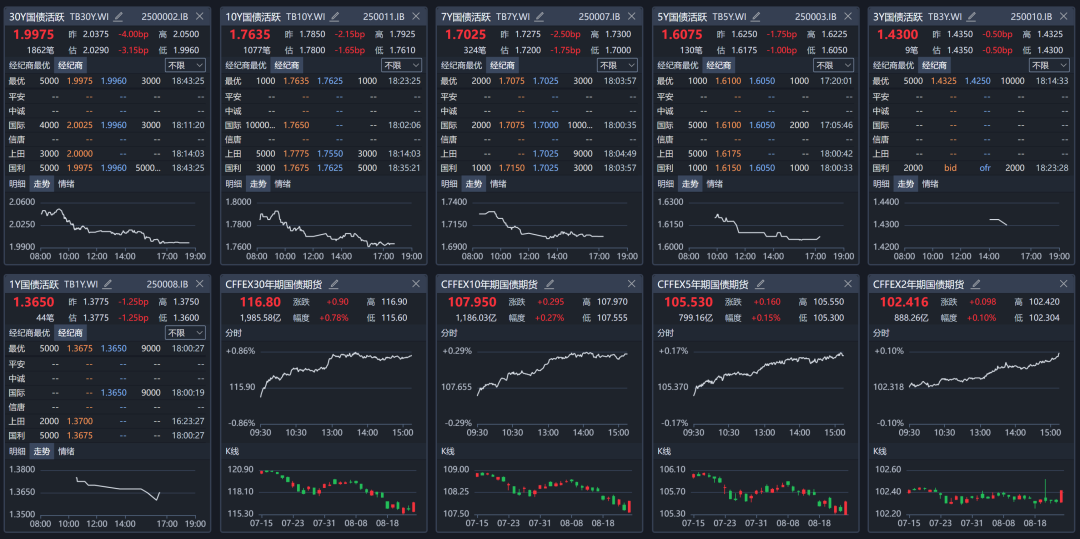Edit the 5Y国债活跃 panel via pencil icon
The height and width of the screenshot is (539, 1080).
[x=756, y=16]
